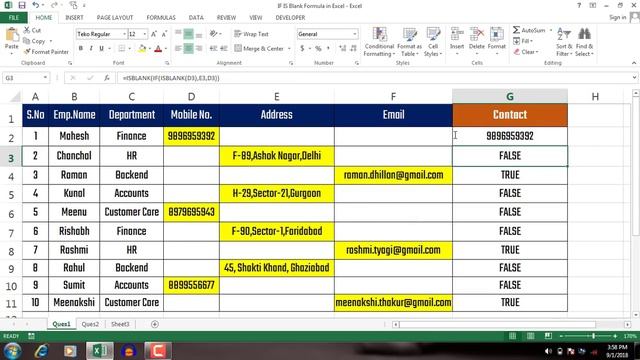The height and width of the screenshot is (360, 640).
Task: Switch to Page Break Preview
Action: pos(548,336)
